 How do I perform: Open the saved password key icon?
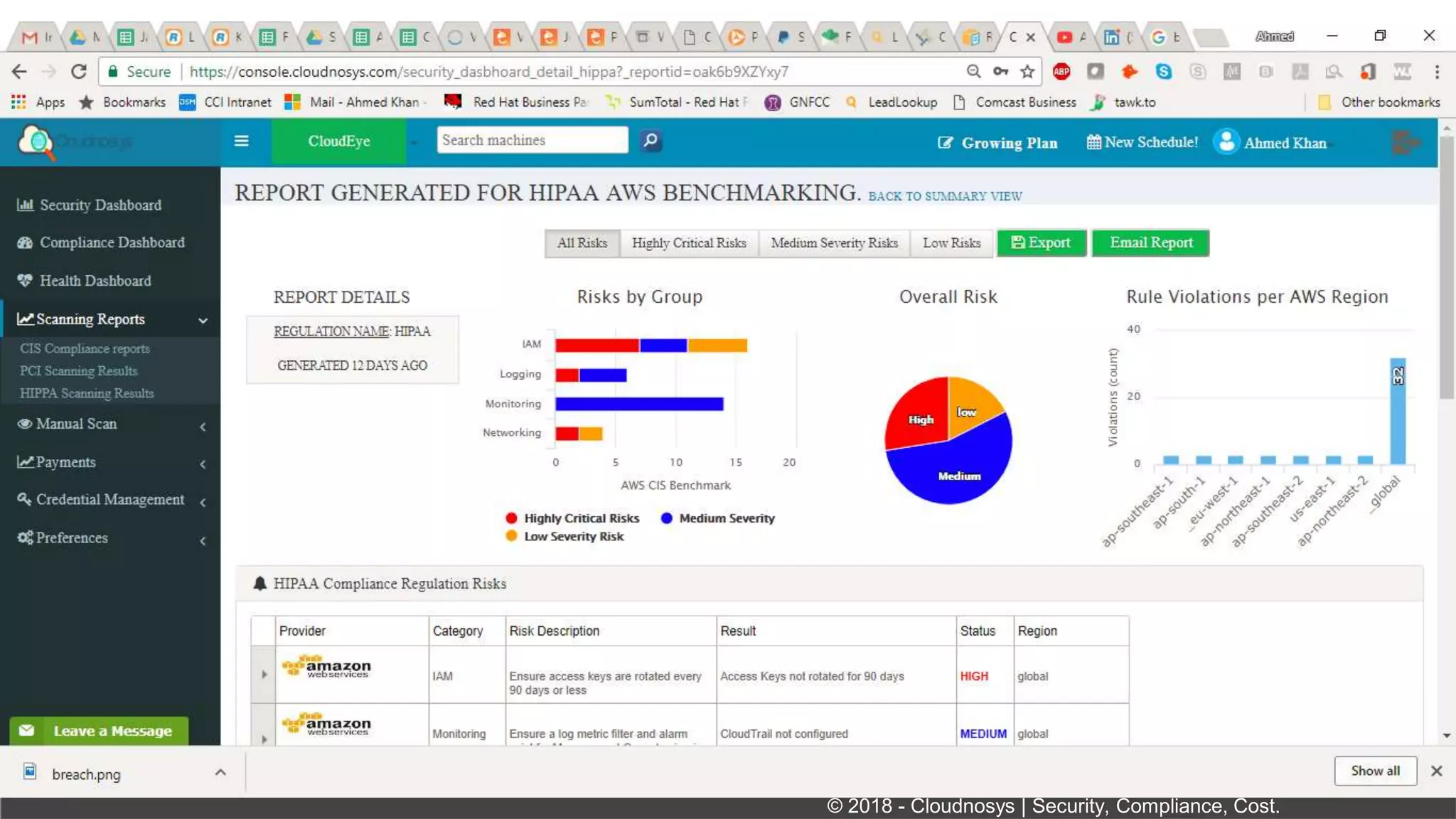pos(1000,72)
